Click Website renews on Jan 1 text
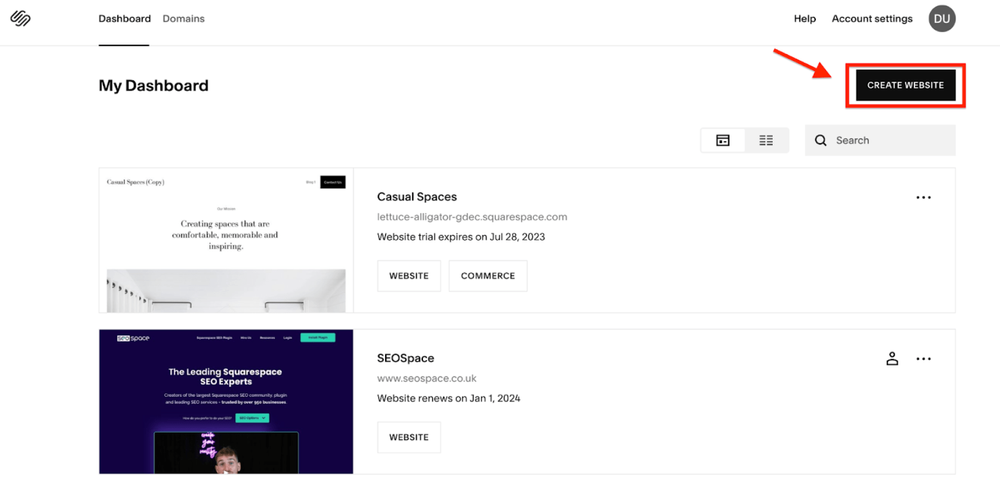Image resolution: width=1000 pixels, height=478 pixels. click(x=448, y=398)
